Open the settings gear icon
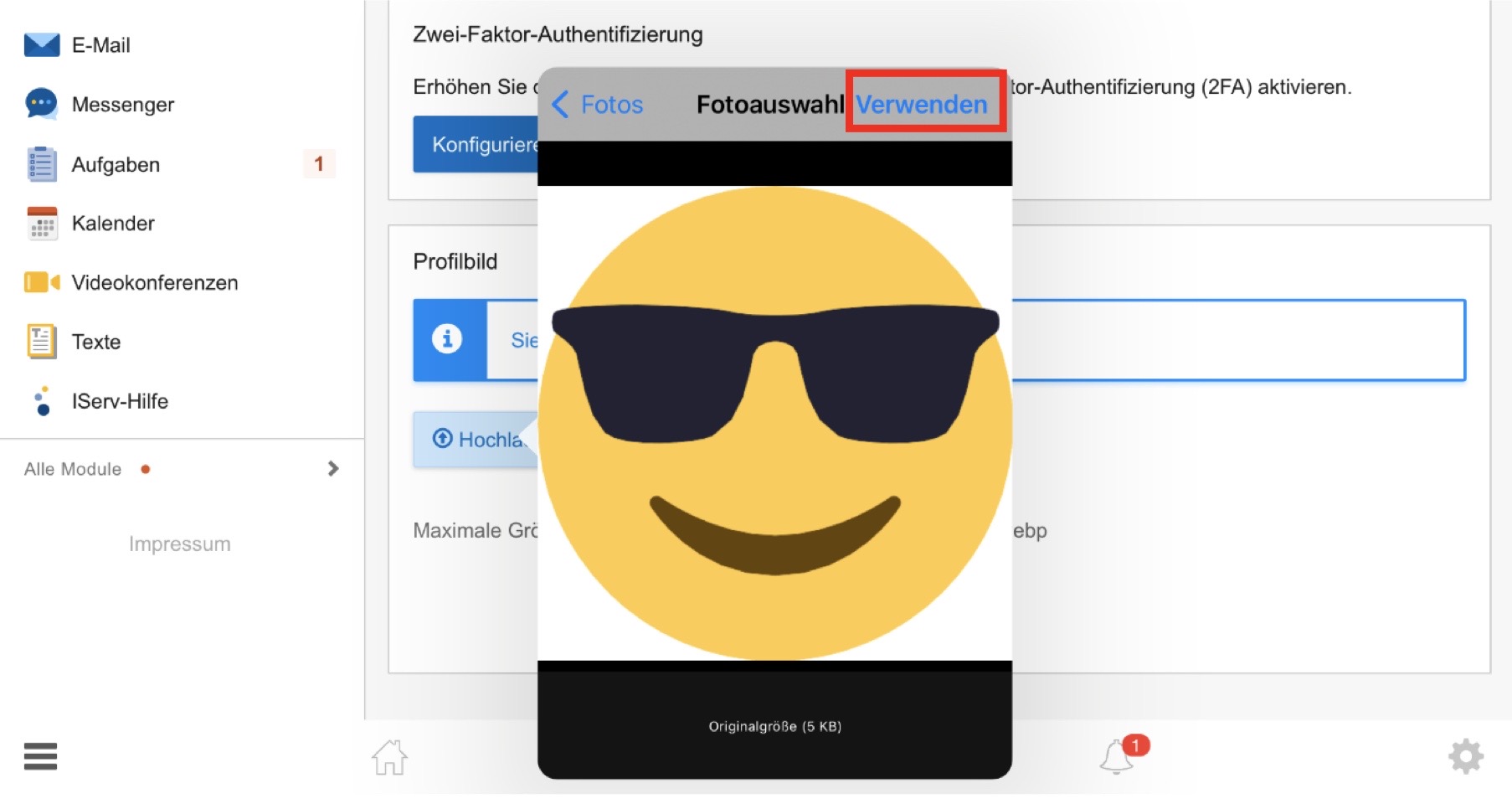Viewport: 1512px width, 809px height. (1465, 756)
